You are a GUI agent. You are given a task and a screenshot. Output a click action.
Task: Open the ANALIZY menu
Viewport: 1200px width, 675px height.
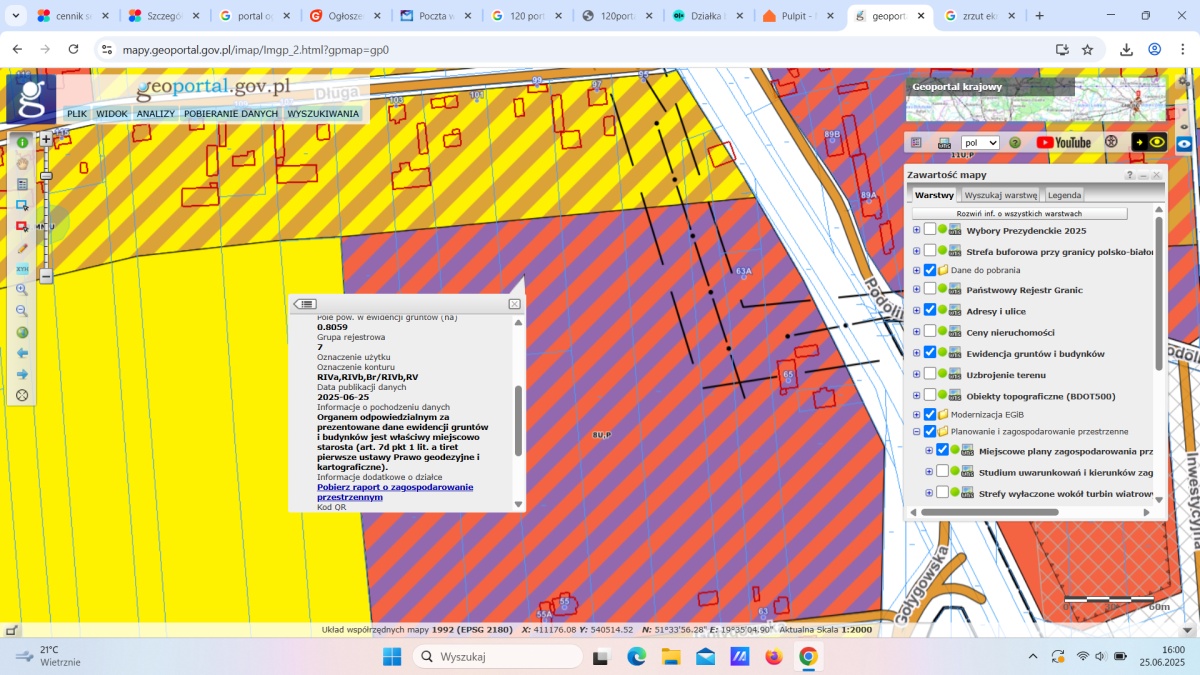click(x=155, y=114)
